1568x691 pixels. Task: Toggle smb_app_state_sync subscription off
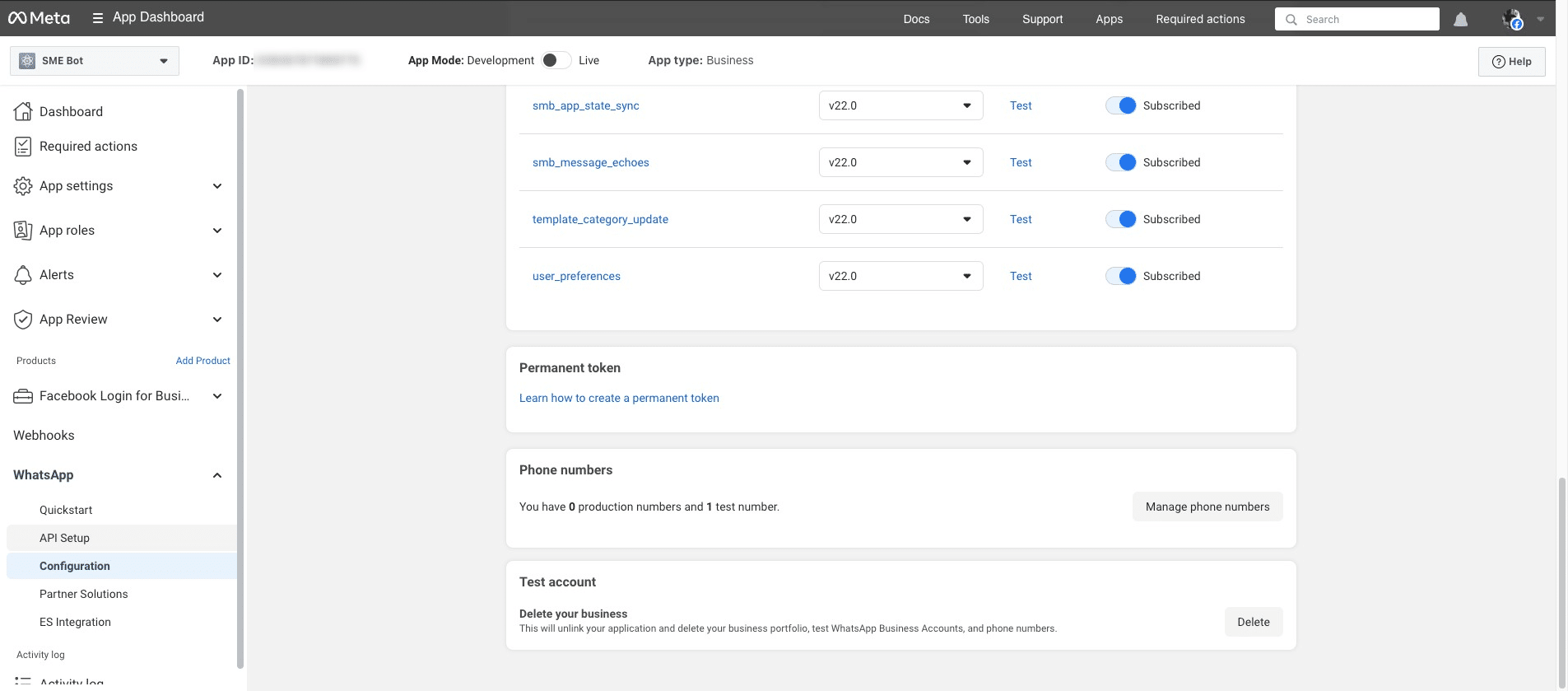(1121, 105)
